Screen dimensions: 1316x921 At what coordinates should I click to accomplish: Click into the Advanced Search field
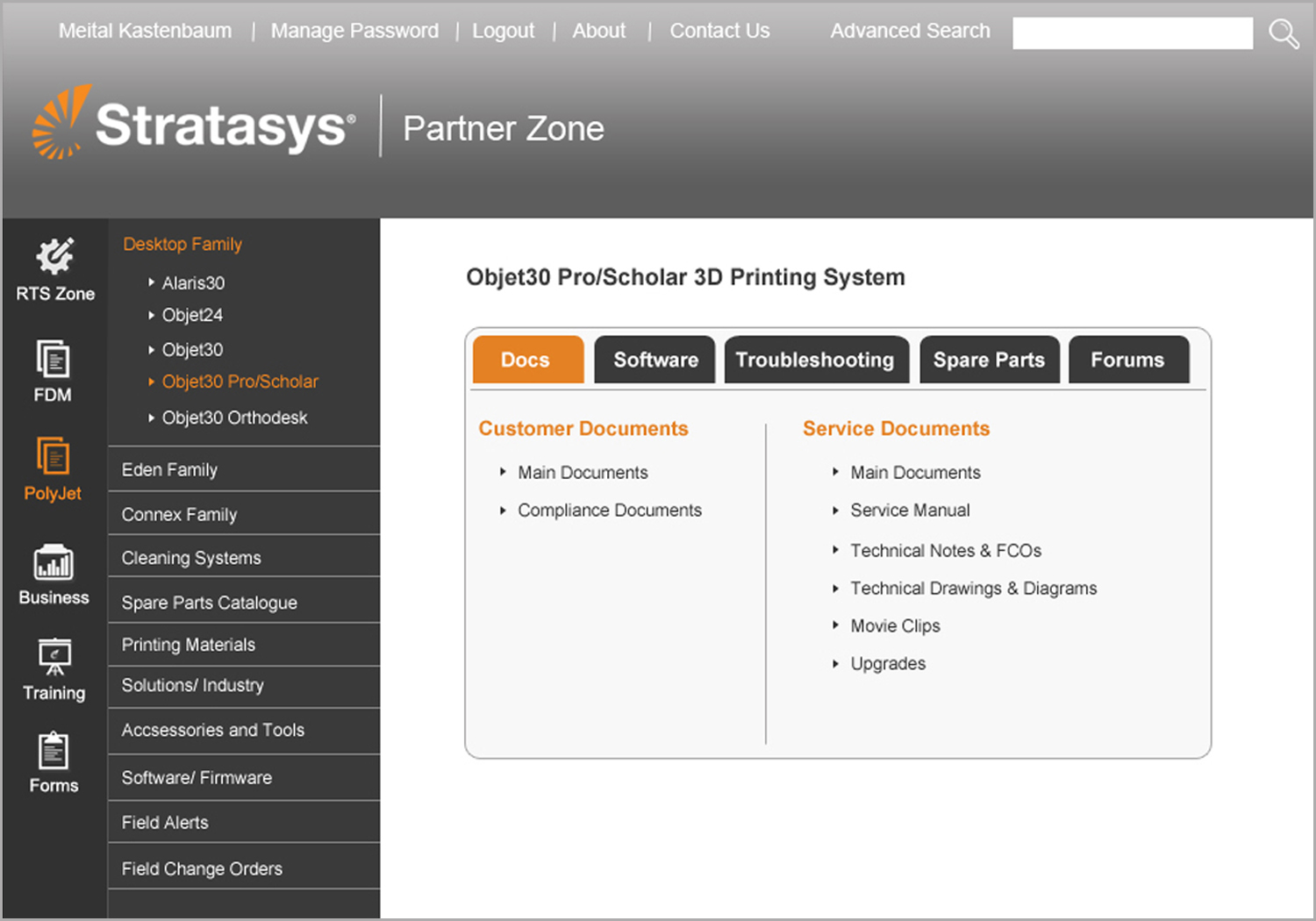(1133, 33)
